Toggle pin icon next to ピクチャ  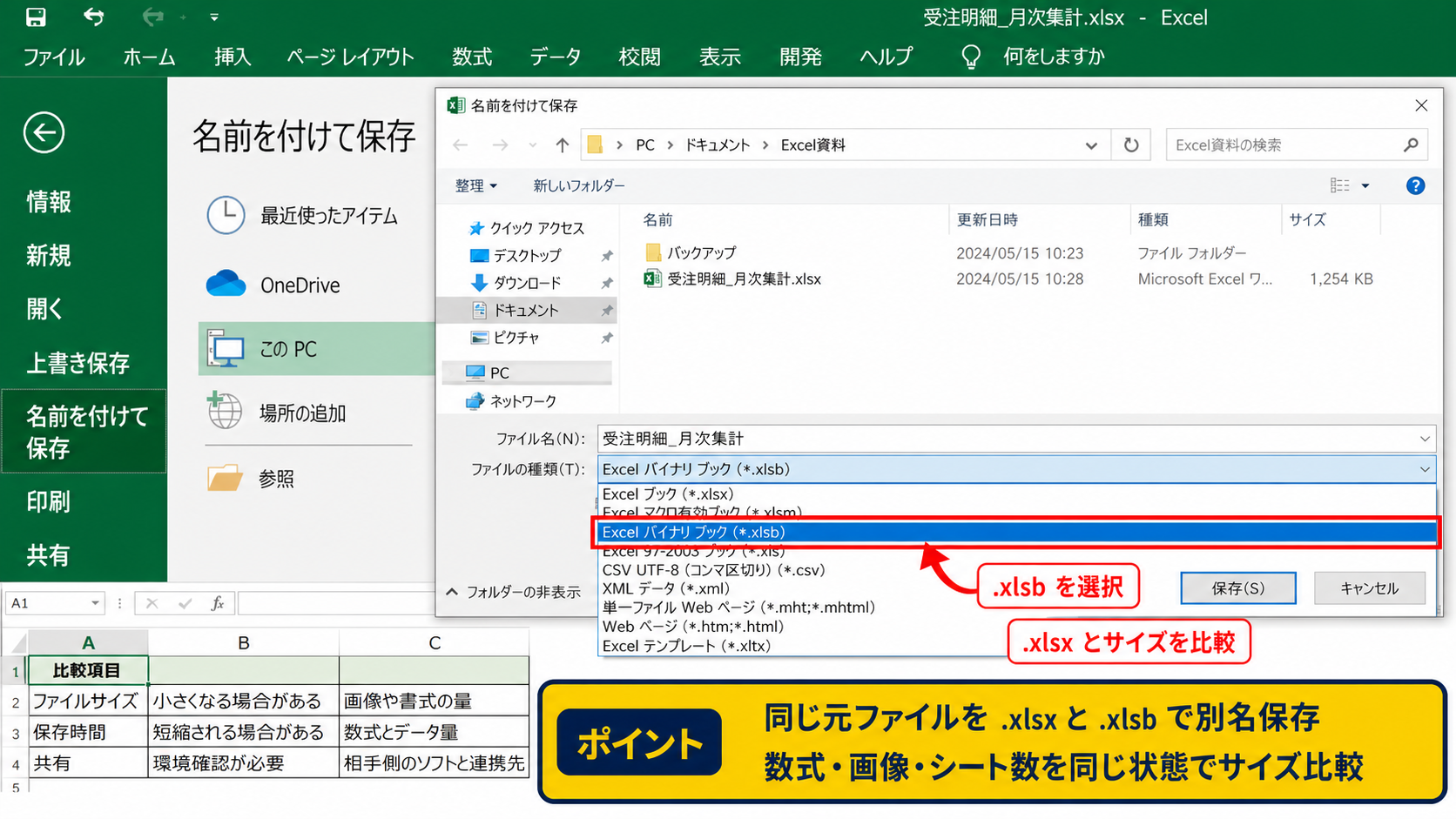tap(607, 338)
